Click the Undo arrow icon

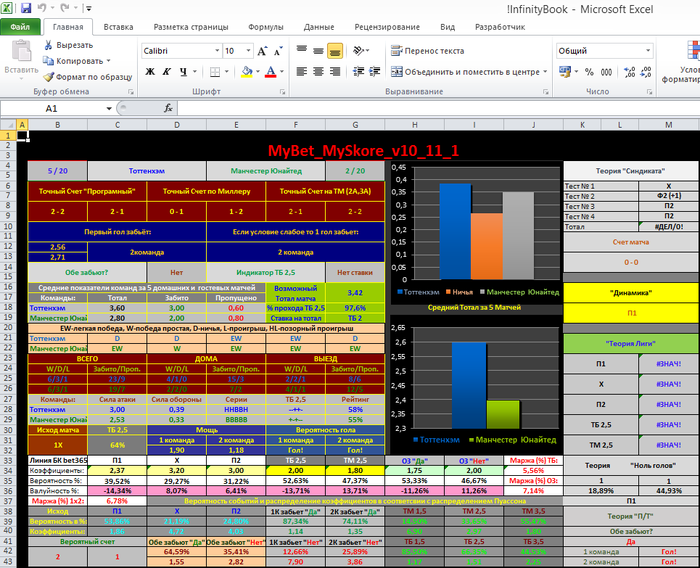[42, 8]
